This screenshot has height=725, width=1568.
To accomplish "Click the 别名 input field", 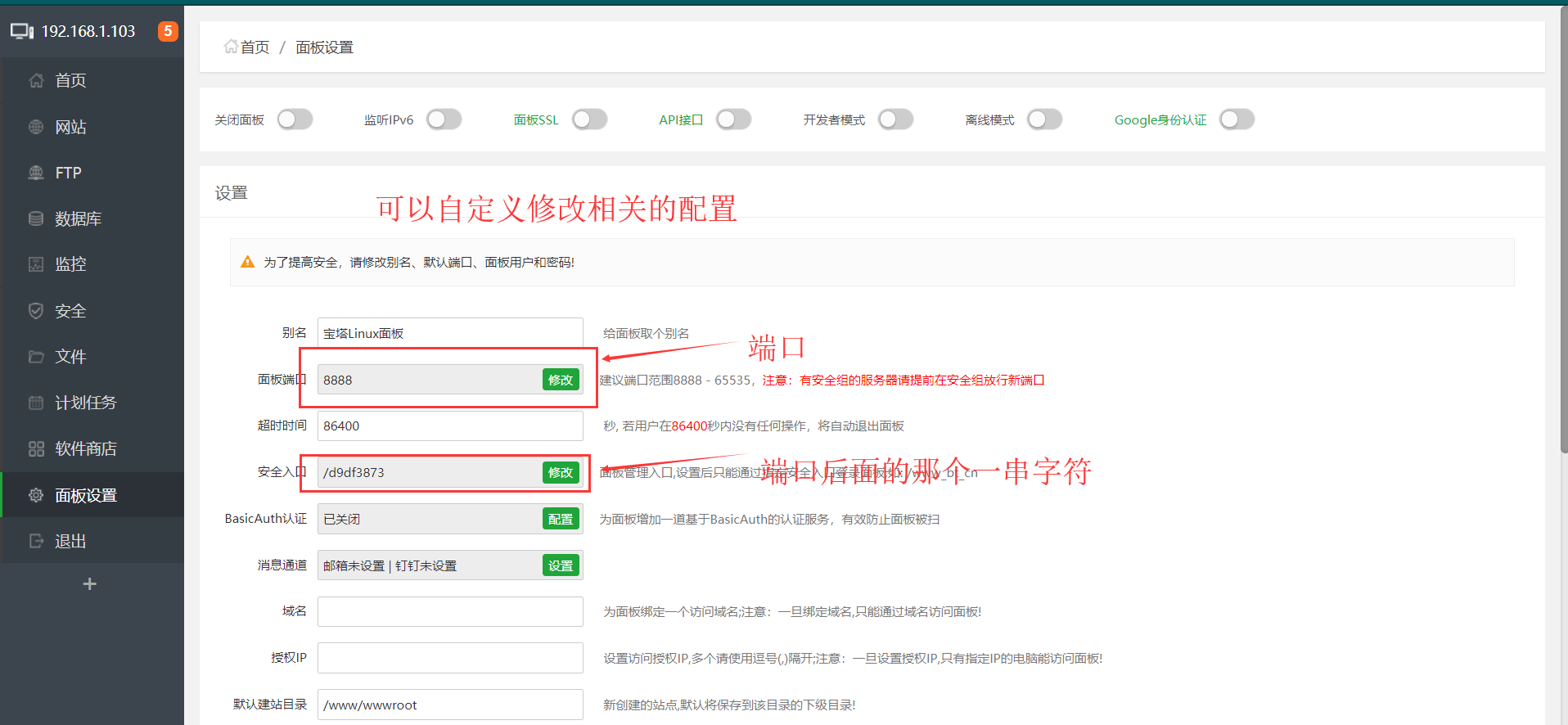I will click(x=450, y=333).
